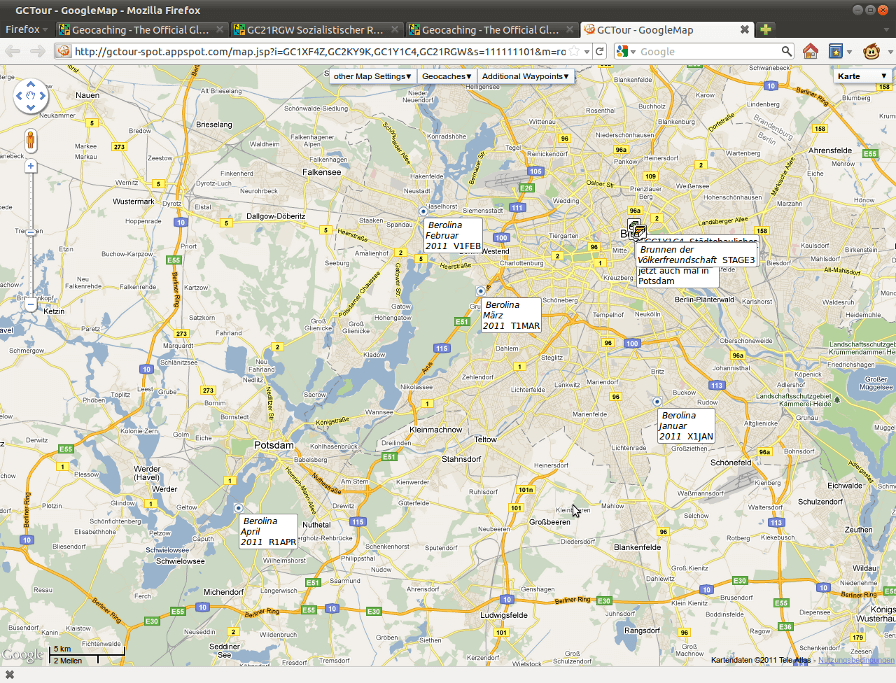Open the list all tabs dropdown
The width and height of the screenshot is (896, 683).
pyautogui.click(x=887, y=29)
